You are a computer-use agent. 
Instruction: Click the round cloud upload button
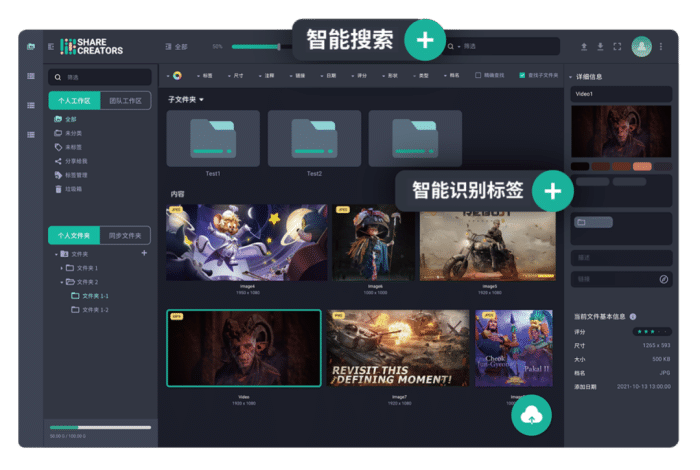click(x=531, y=415)
